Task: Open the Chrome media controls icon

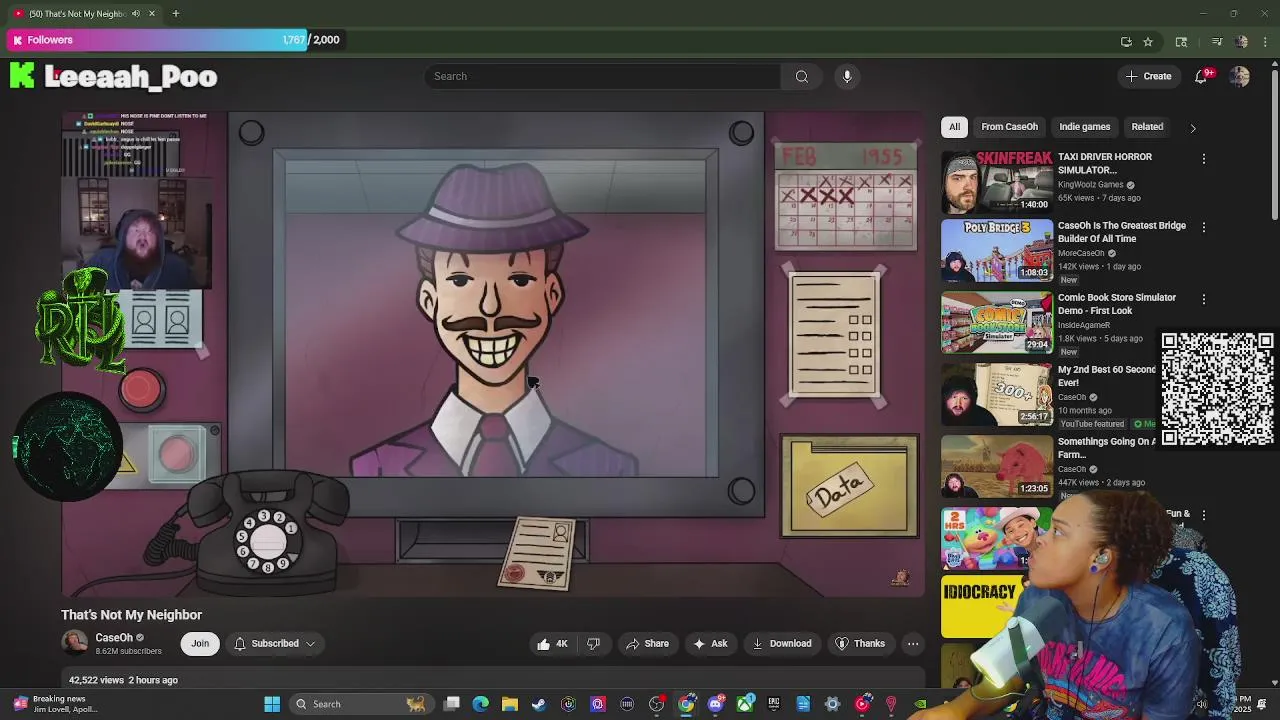Action: click(1217, 42)
